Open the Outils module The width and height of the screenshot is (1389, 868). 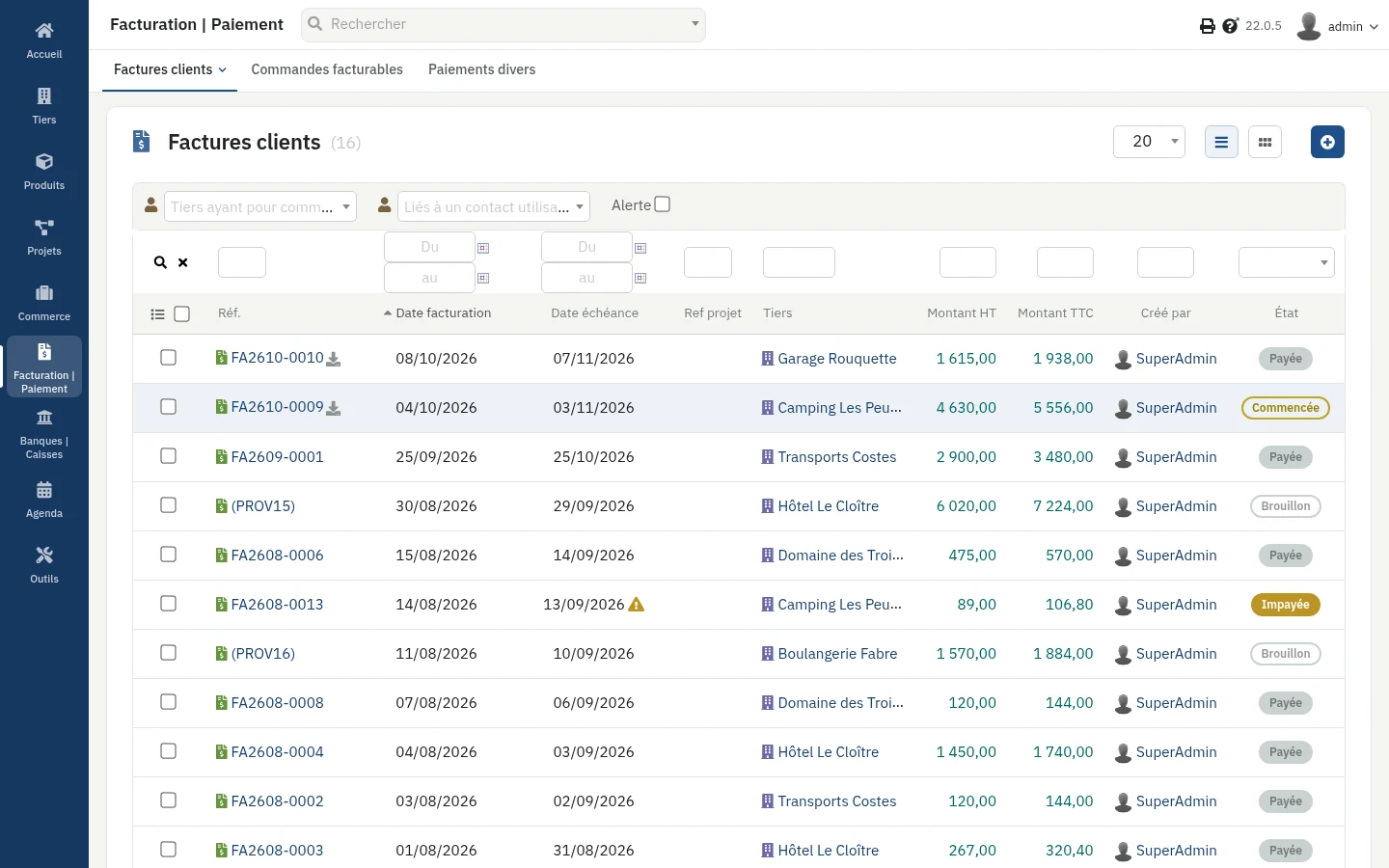coord(44,565)
